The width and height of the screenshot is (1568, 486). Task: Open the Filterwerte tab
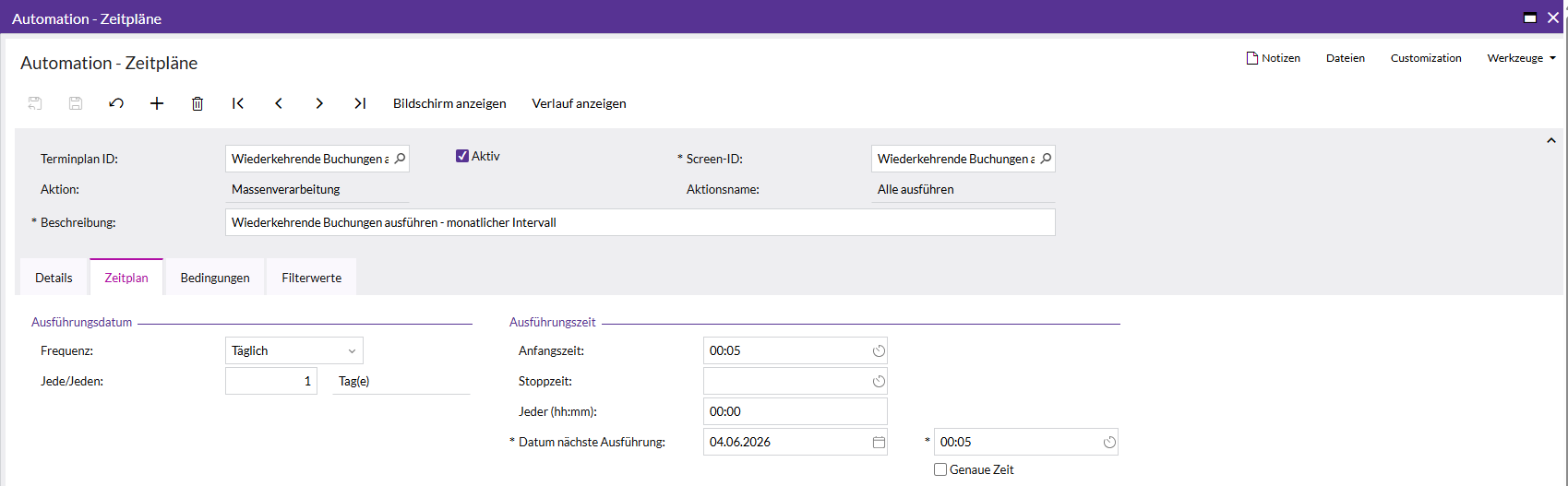[x=312, y=278]
